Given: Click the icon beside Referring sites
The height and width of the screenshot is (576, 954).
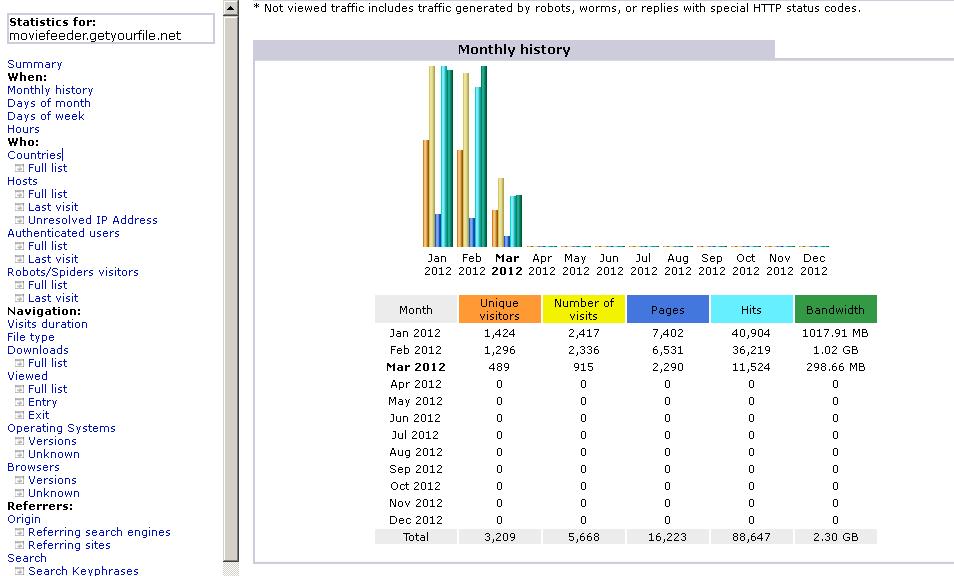Looking at the screenshot, I should 19,545.
